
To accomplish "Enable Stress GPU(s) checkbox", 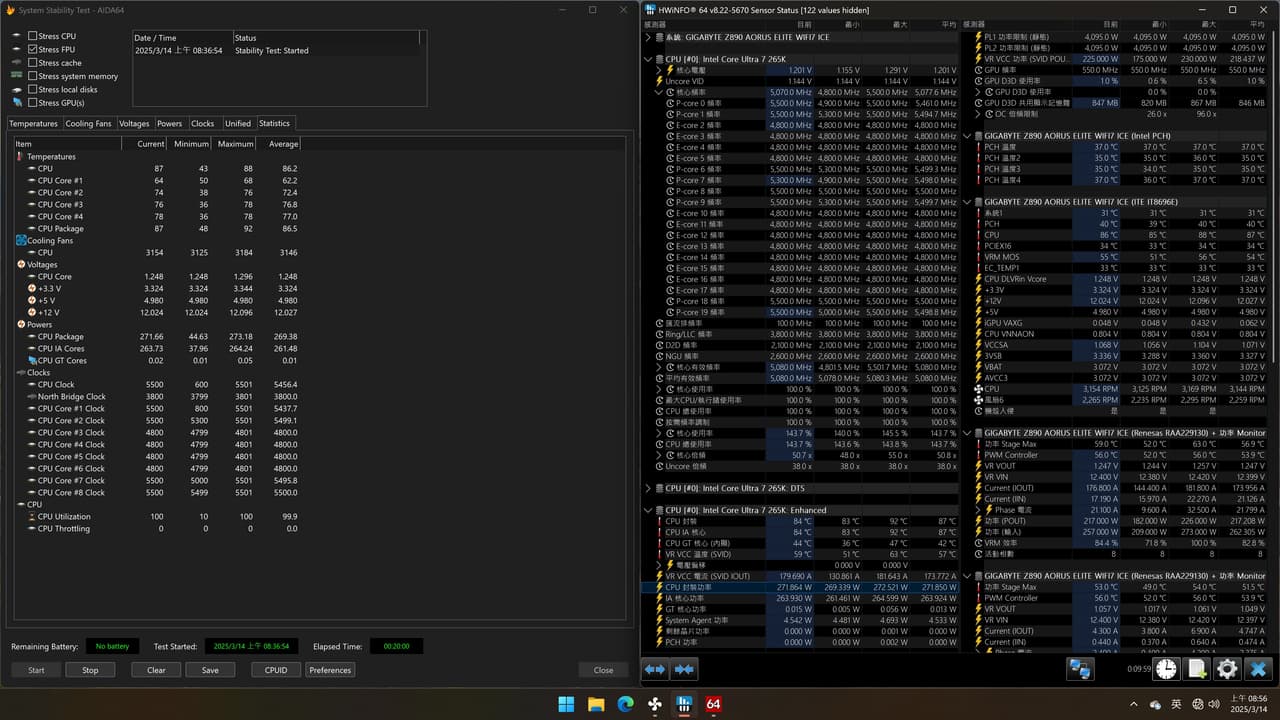I will pos(33,103).
